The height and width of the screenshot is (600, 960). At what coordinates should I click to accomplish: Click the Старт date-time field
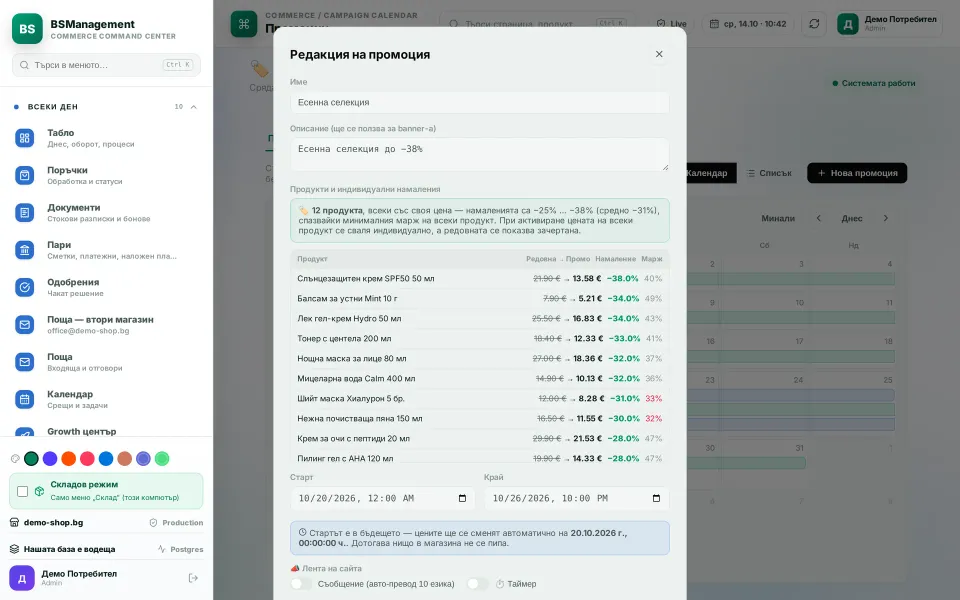383,498
